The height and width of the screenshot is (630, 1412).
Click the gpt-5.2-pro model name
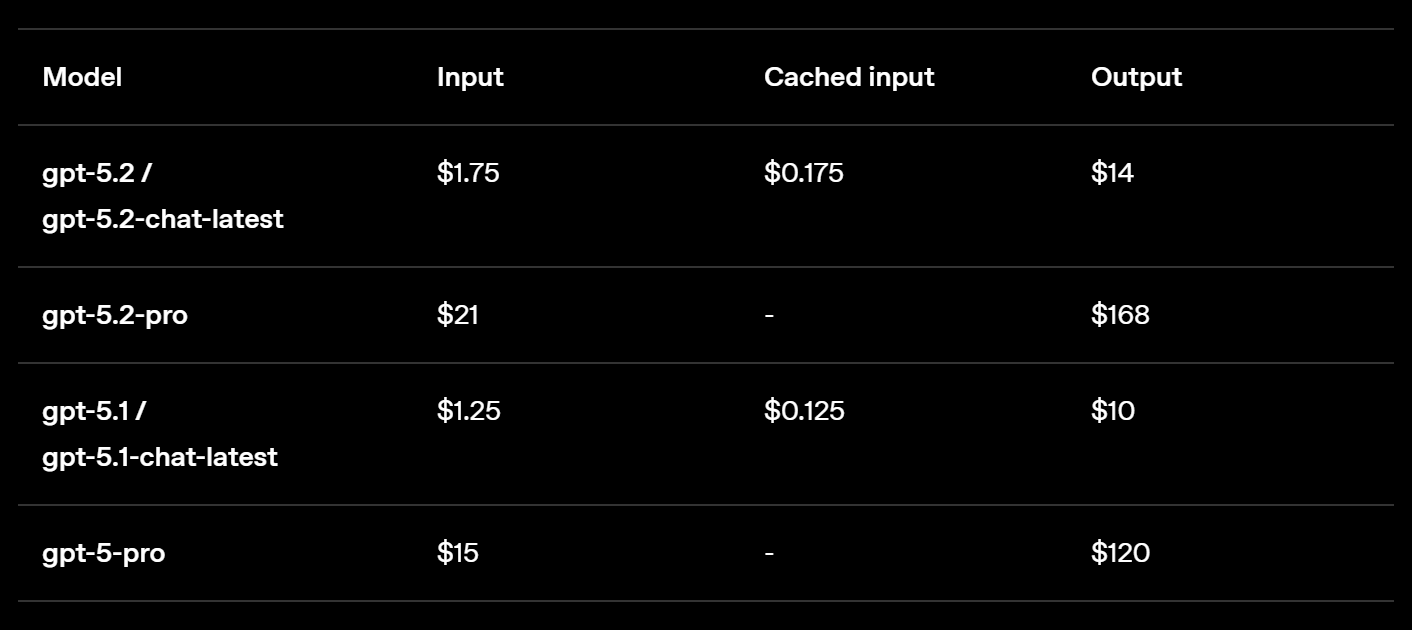coord(115,316)
